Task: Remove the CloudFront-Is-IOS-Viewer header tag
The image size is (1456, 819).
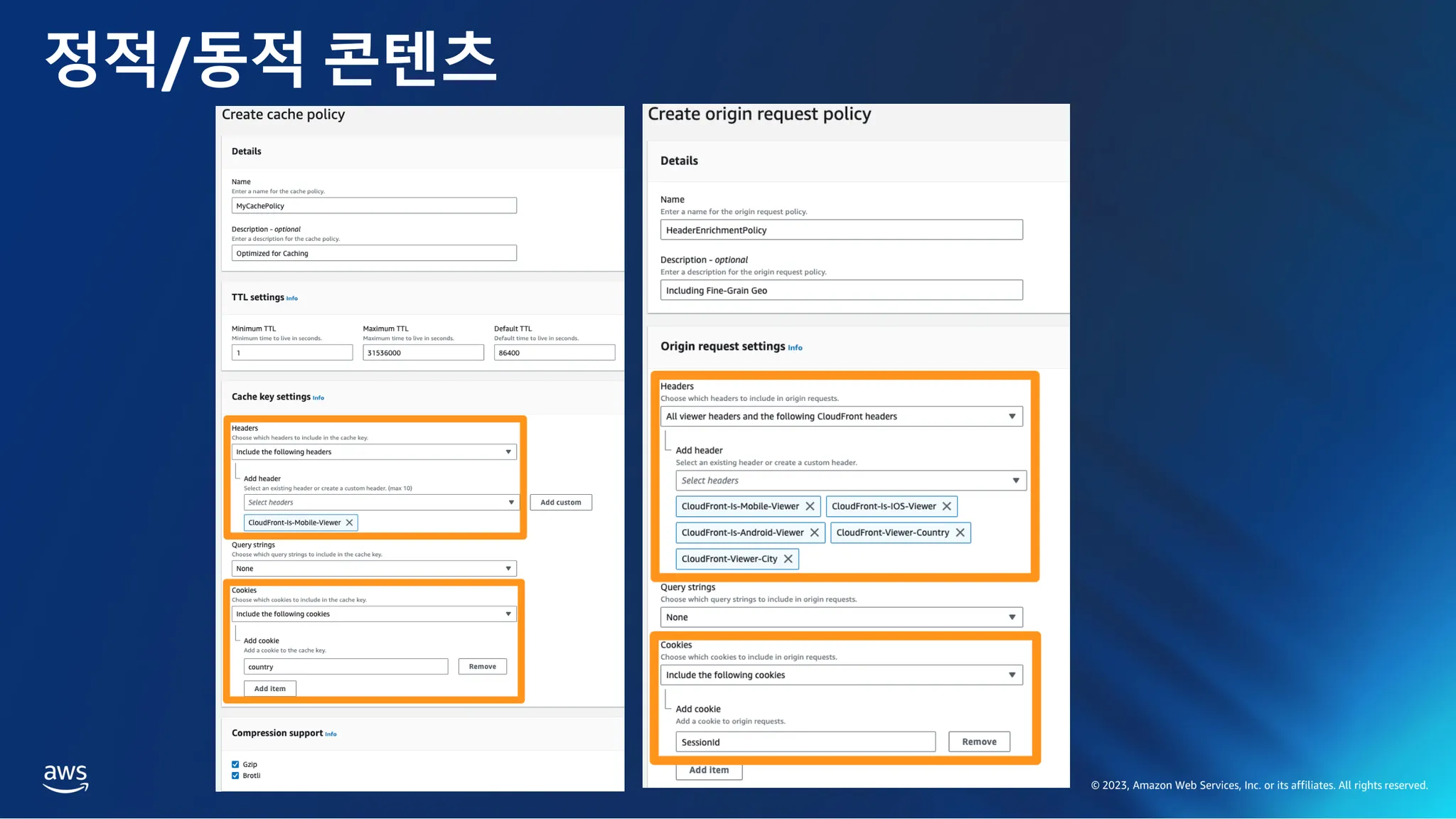Action: point(946,506)
